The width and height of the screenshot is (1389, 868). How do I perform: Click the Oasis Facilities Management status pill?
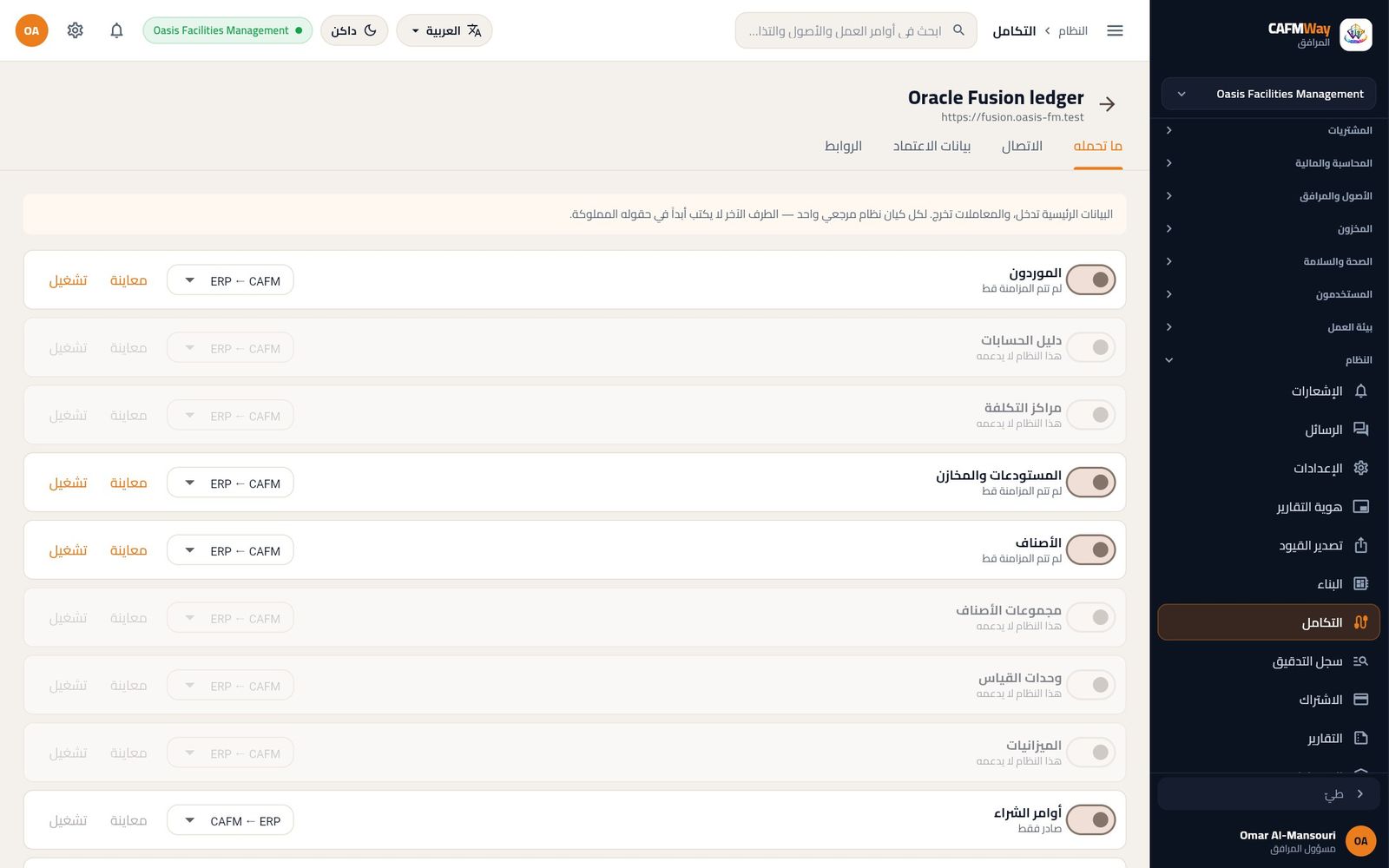click(227, 30)
